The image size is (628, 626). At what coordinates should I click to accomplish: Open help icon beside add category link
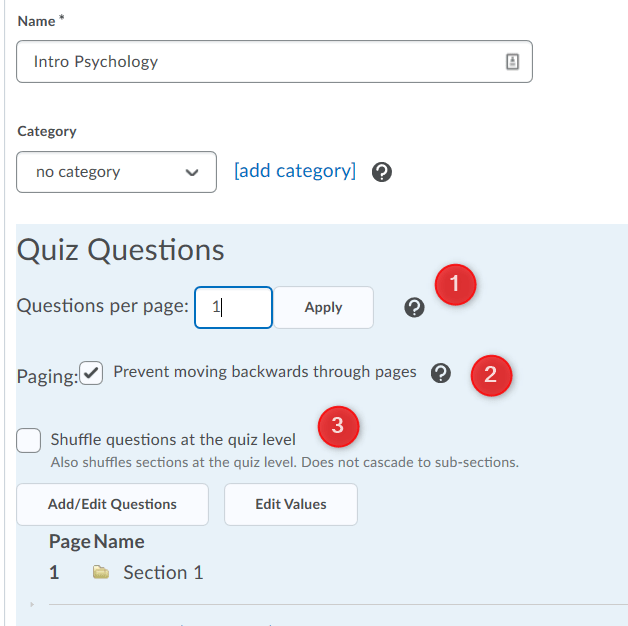(381, 172)
